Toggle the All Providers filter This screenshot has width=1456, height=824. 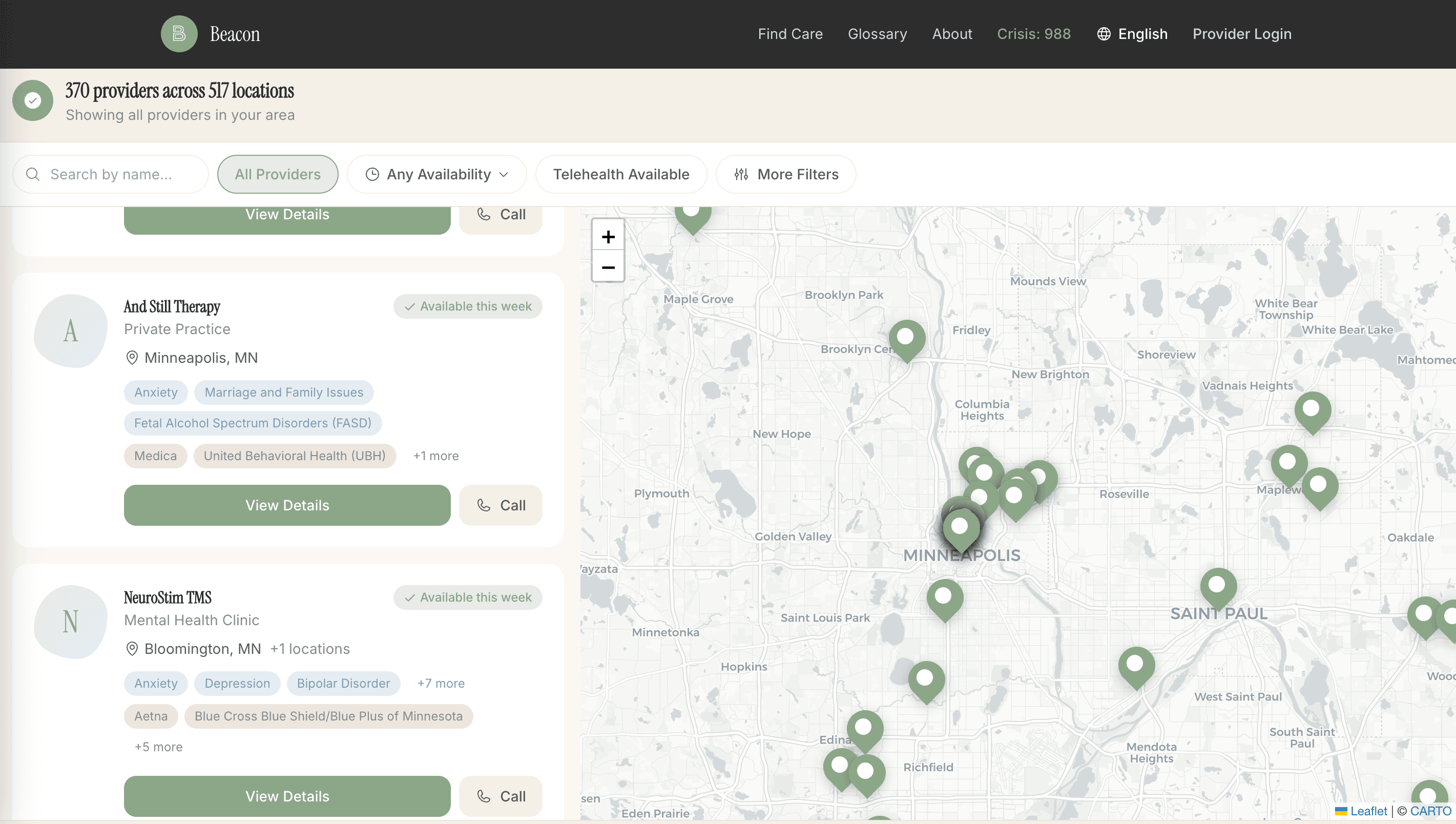pos(278,174)
